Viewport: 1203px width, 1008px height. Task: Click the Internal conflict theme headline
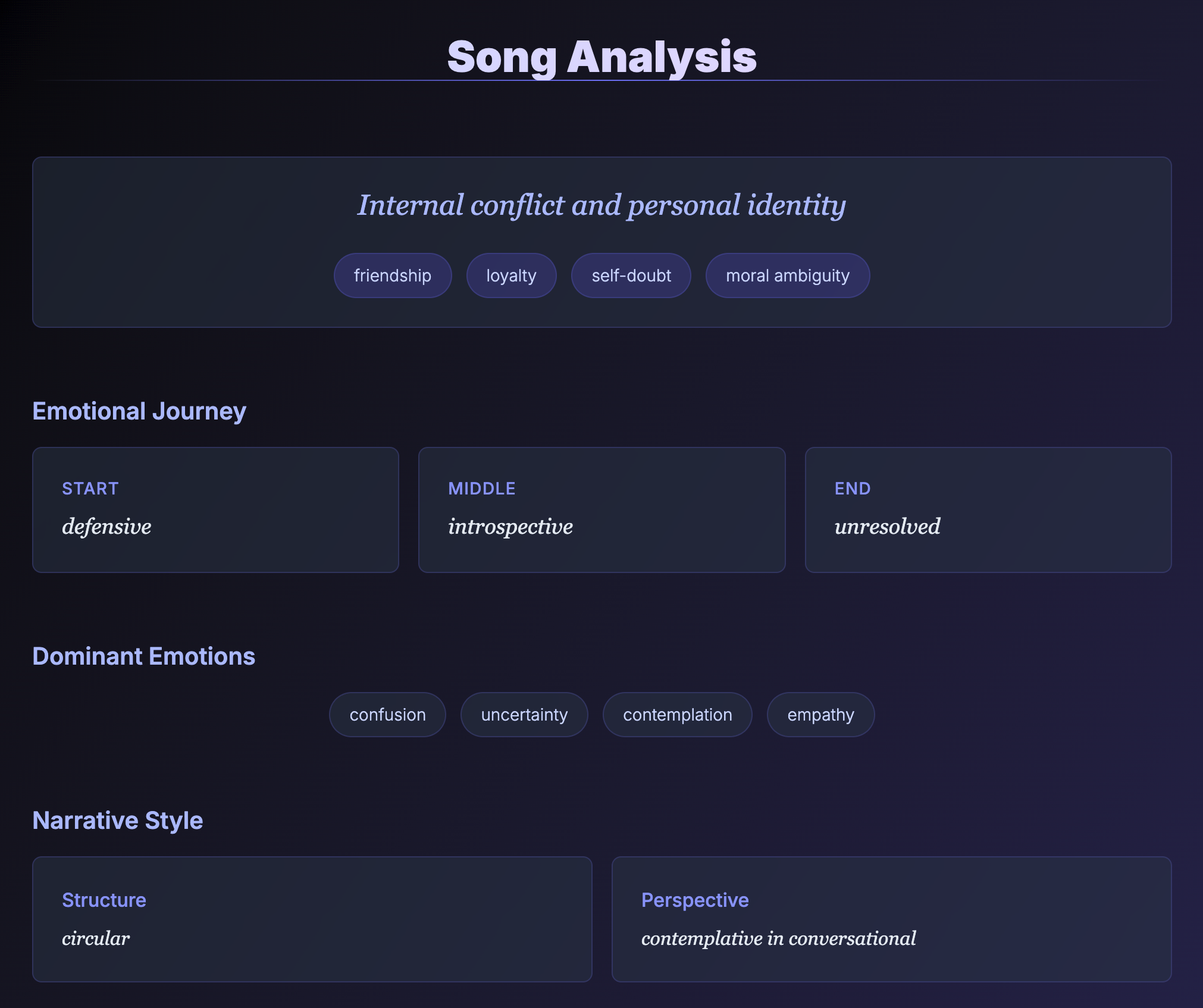pyautogui.click(x=601, y=205)
